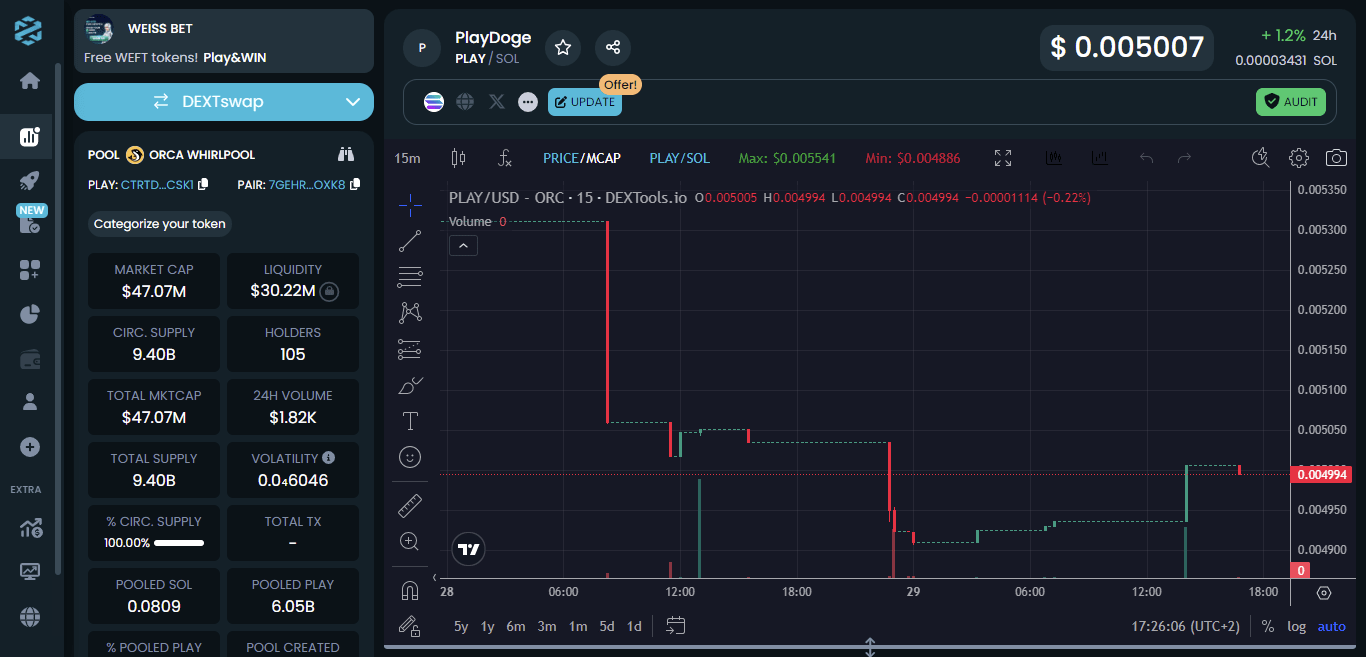
Task: Toggle magnet mode for drawings
Action: tap(410, 591)
